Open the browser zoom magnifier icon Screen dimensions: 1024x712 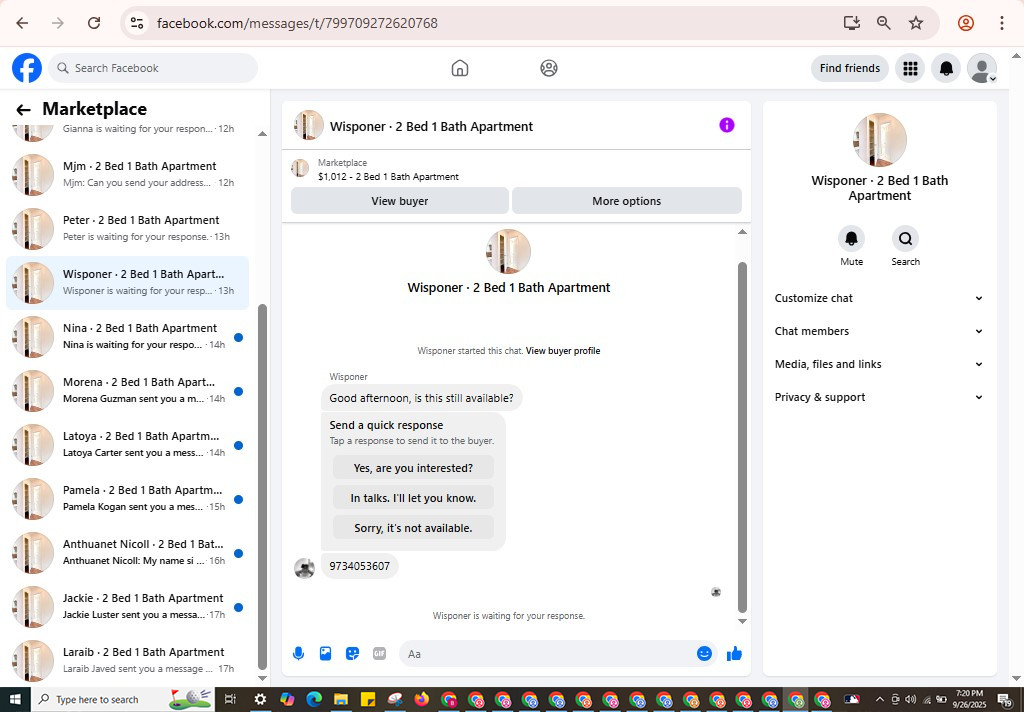(x=884, y=23)
